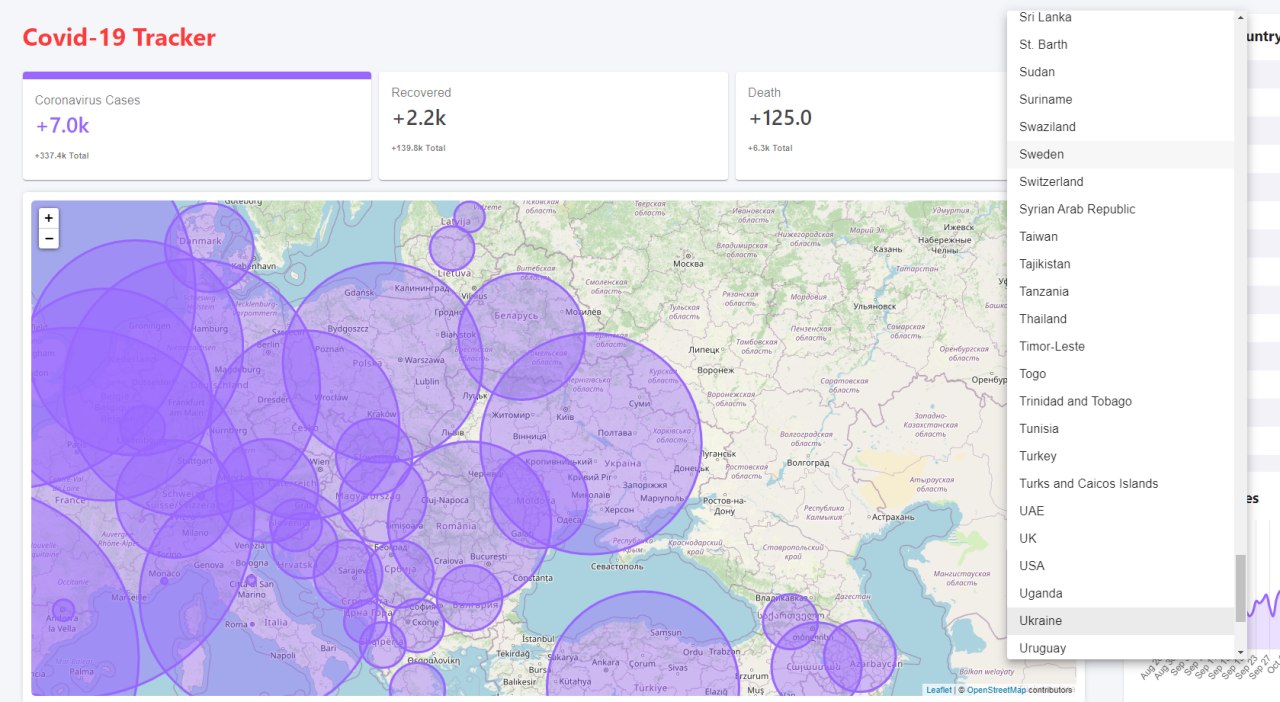
Task: Click the dropdown list scrollbar thumb
Action: tap(1241, 589)
